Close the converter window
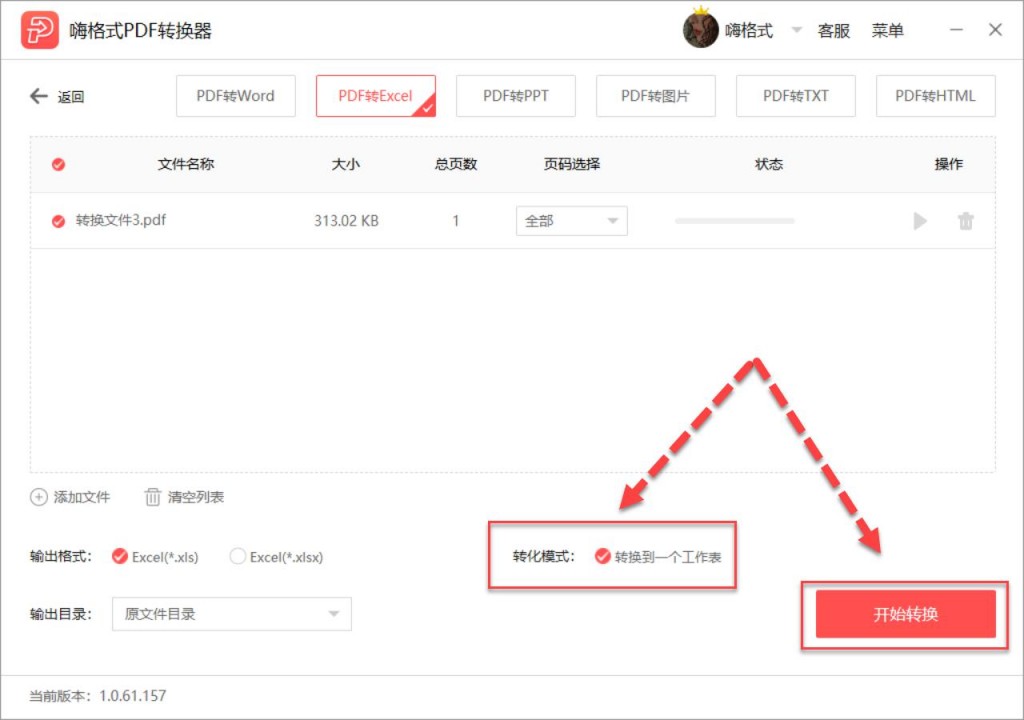Viewport: 1024px width, 720px height. [x=995, y=29]
